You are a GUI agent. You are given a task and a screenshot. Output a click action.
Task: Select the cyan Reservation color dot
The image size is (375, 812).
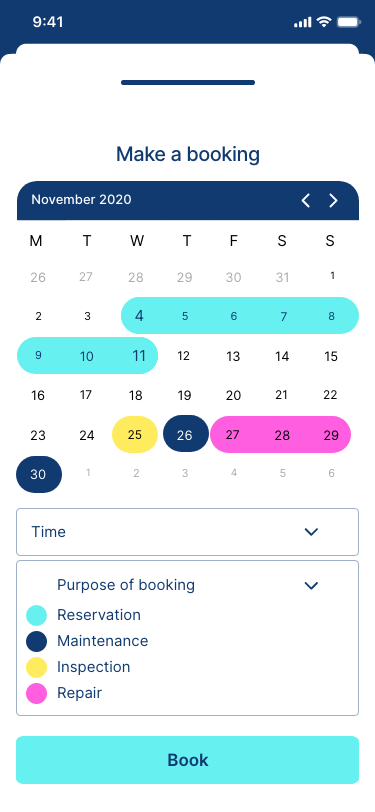coord(37,615)
